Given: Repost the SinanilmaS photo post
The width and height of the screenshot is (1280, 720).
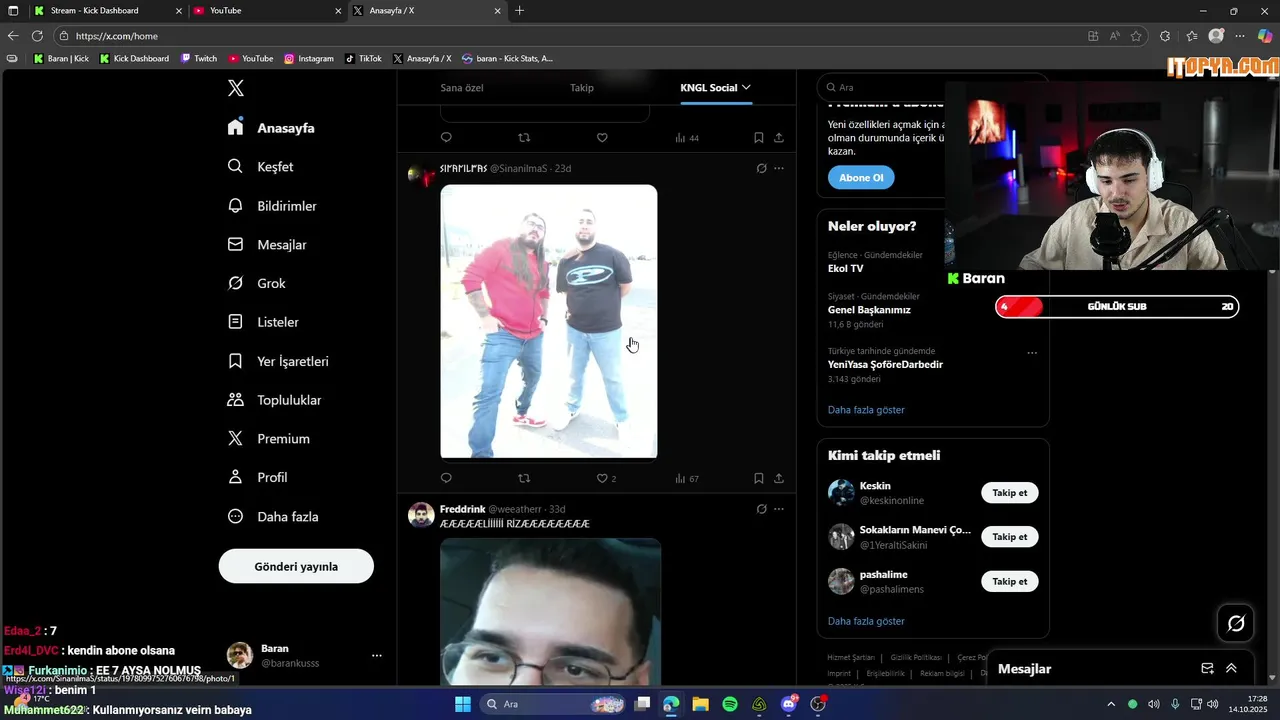Looking at the screenshot, I should tap(524, 478).
